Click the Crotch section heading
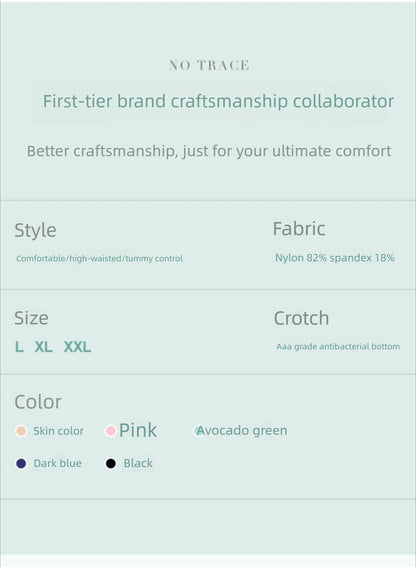416x567 pixels. [301, 318]
